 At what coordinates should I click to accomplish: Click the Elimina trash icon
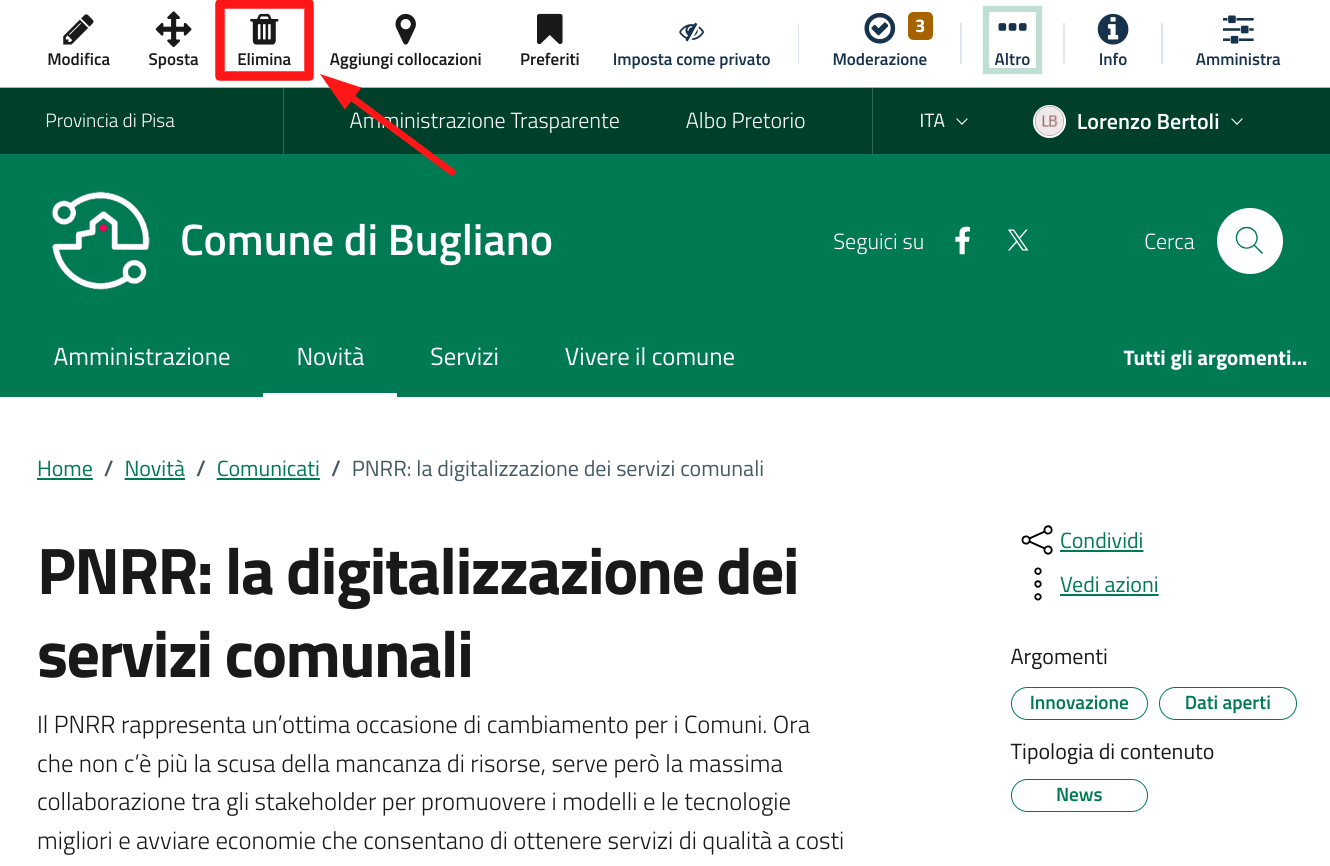(x=264, y=31)
